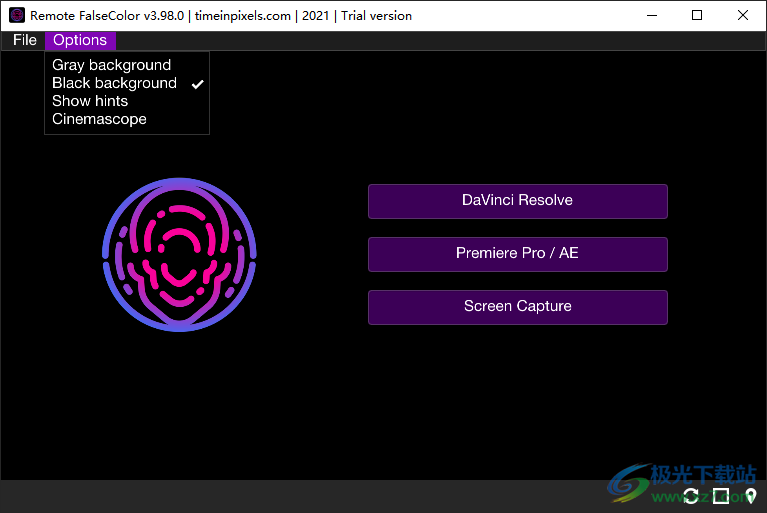The height and width of the screenshot is (513, 767).
Task: Click the DaVinci Resolve button
Action: point(518,201)
